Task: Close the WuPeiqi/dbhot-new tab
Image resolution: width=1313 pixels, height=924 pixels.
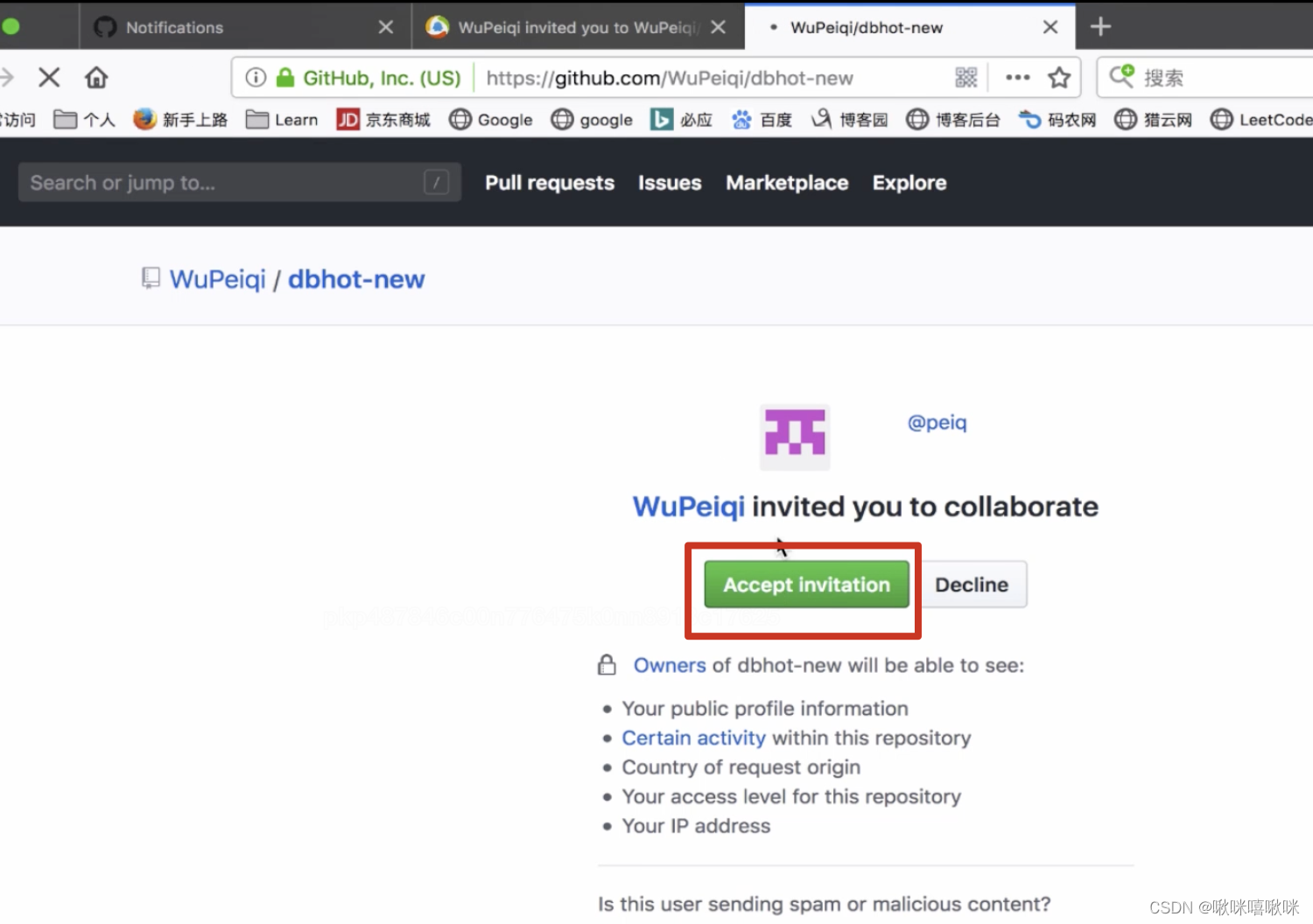Action: (1050, 27)
